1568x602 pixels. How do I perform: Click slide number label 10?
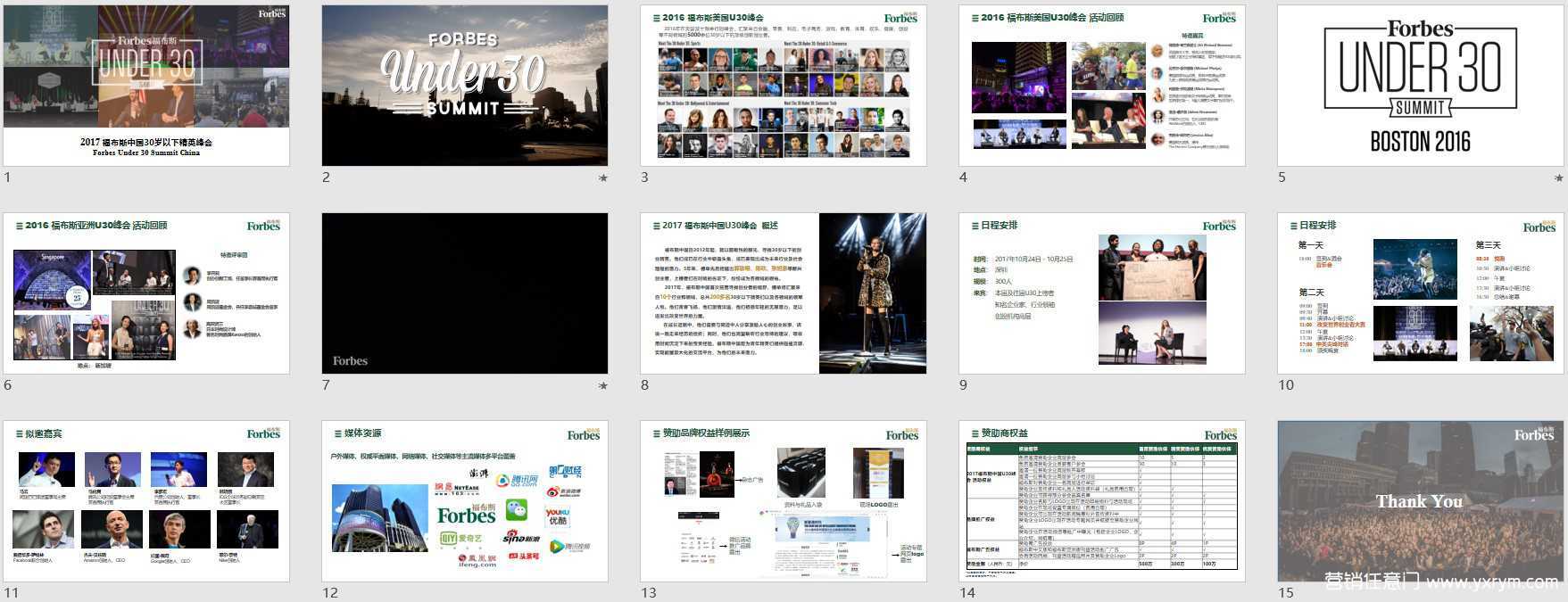(1286, 385)
